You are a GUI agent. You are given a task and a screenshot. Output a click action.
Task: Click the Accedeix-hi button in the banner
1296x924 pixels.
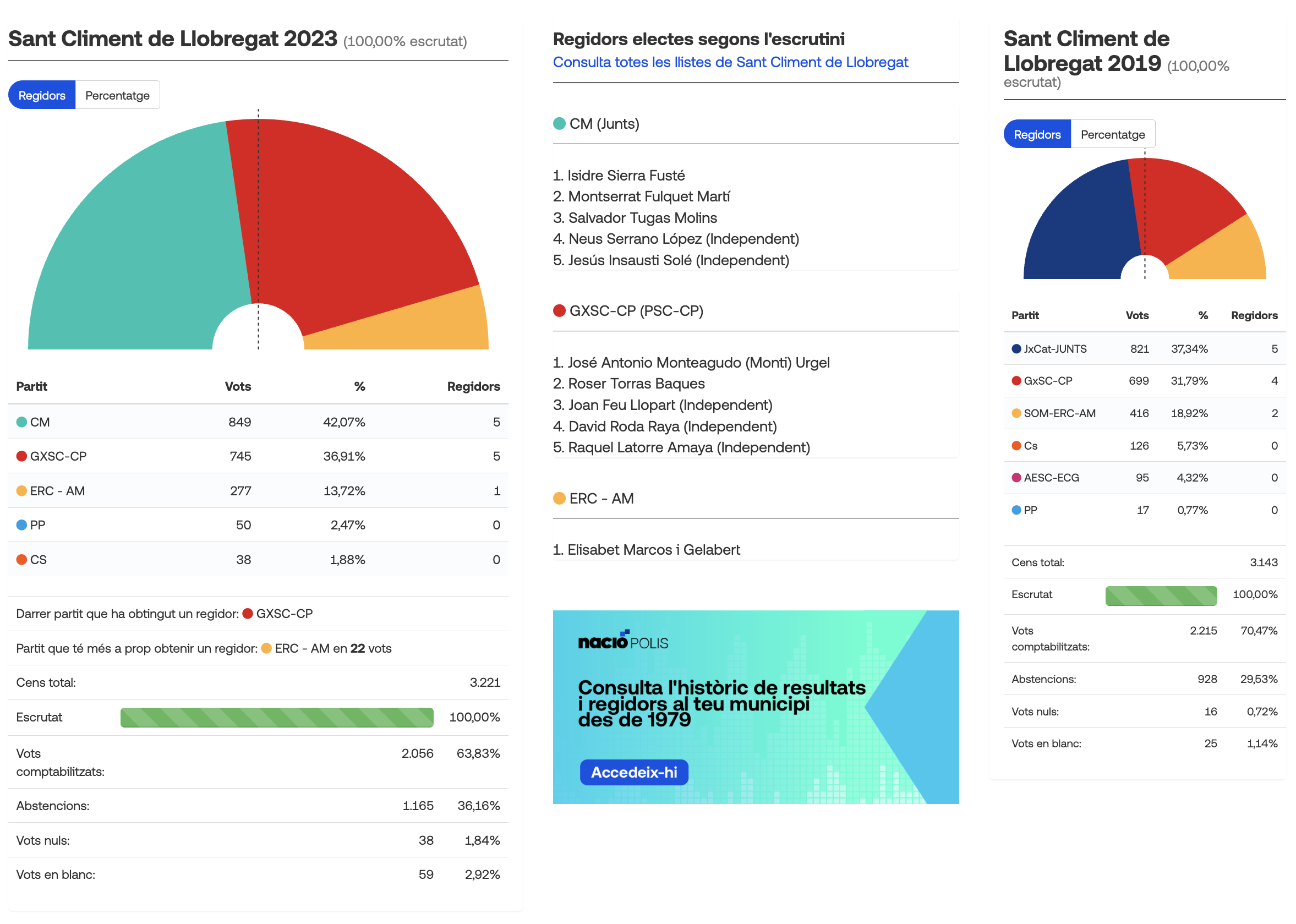click(634, 772)
